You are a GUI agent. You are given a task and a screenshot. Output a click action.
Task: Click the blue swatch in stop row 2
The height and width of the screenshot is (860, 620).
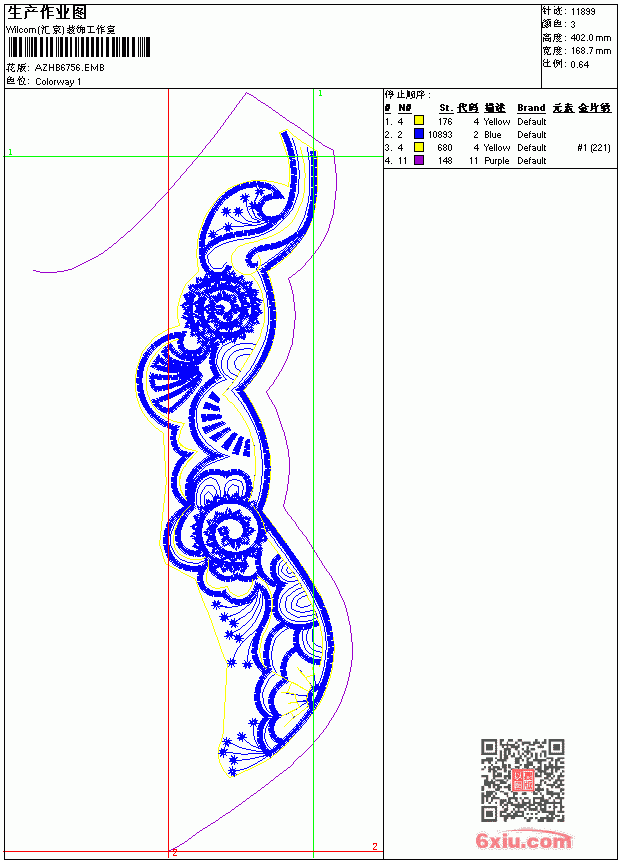[419, 134]
